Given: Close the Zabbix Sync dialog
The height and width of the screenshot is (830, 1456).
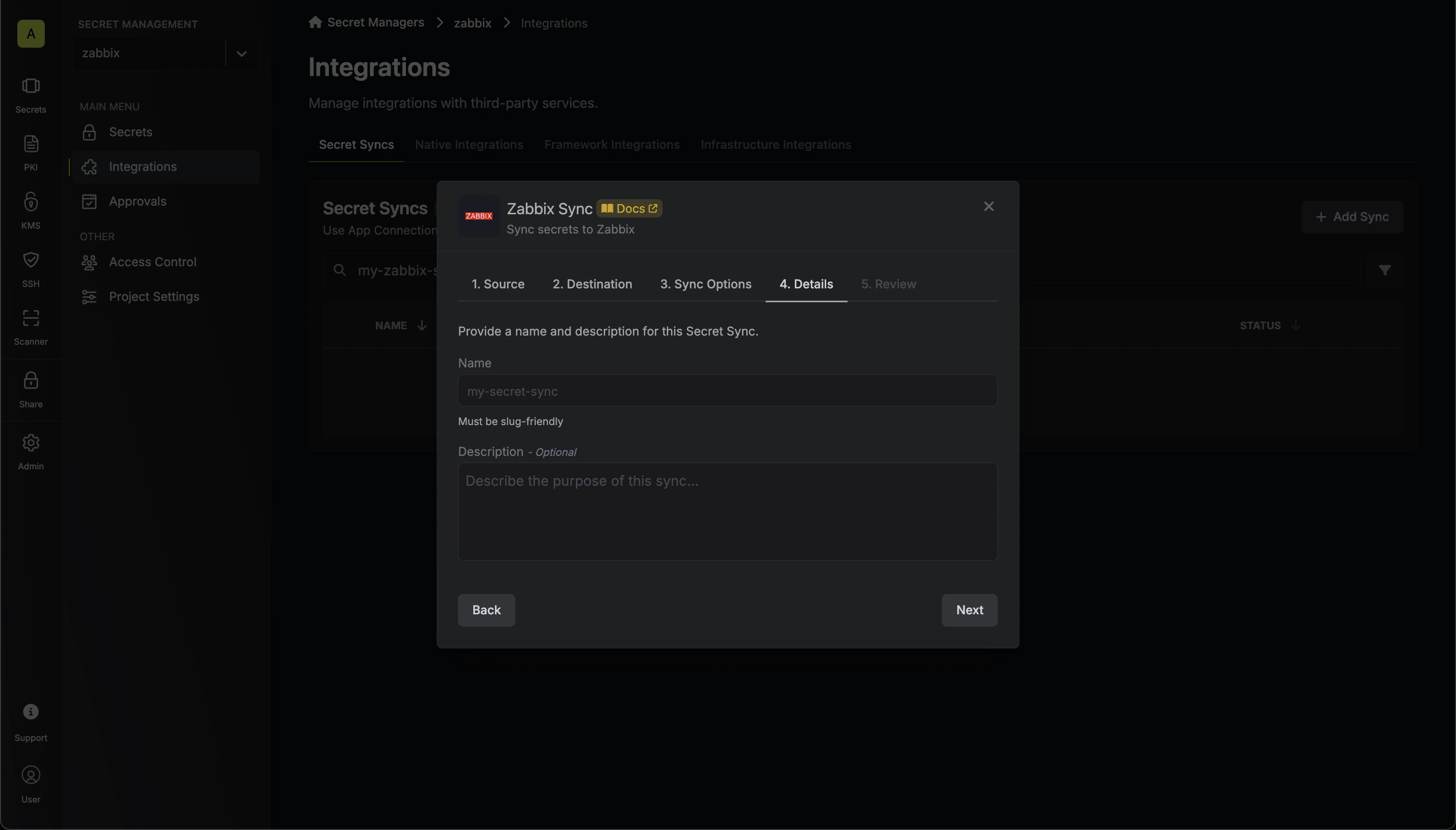Looking at the screenshot, I should pyautogui.click(x=988, y=207).
